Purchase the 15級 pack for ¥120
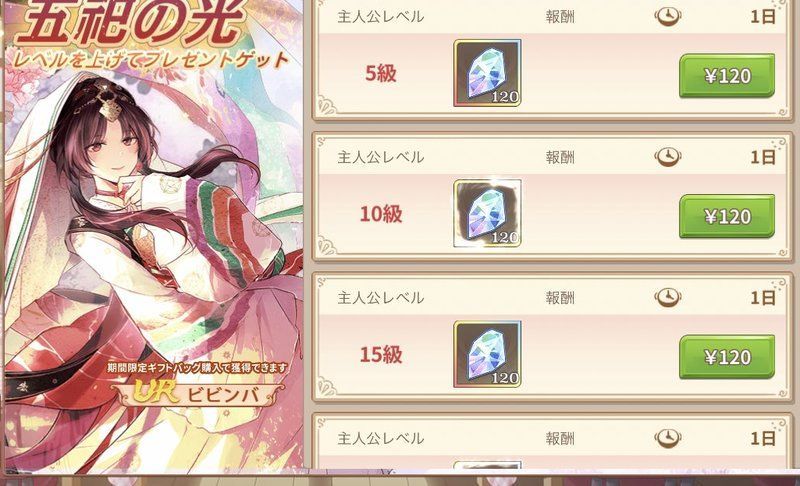Image resolution: width=800 pixels, height=486 pixels. [727, 356]
